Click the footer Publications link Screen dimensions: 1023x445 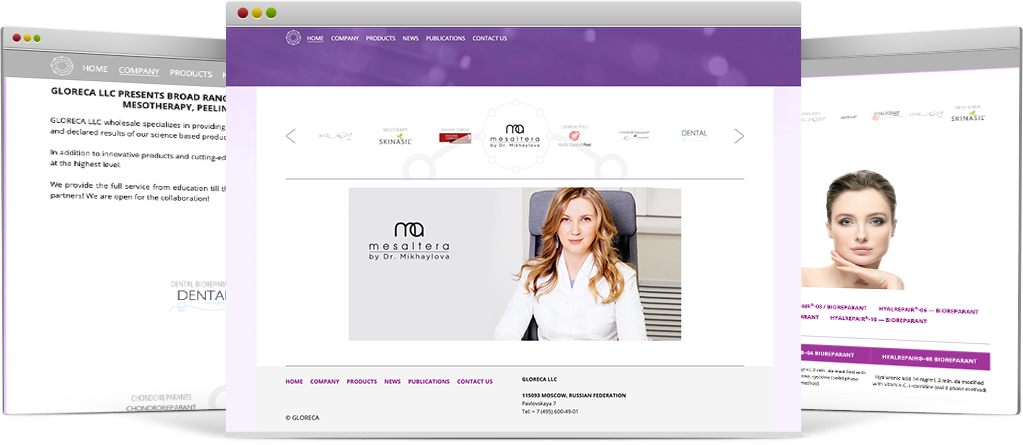pyautogui.click(x=429, y=381)
